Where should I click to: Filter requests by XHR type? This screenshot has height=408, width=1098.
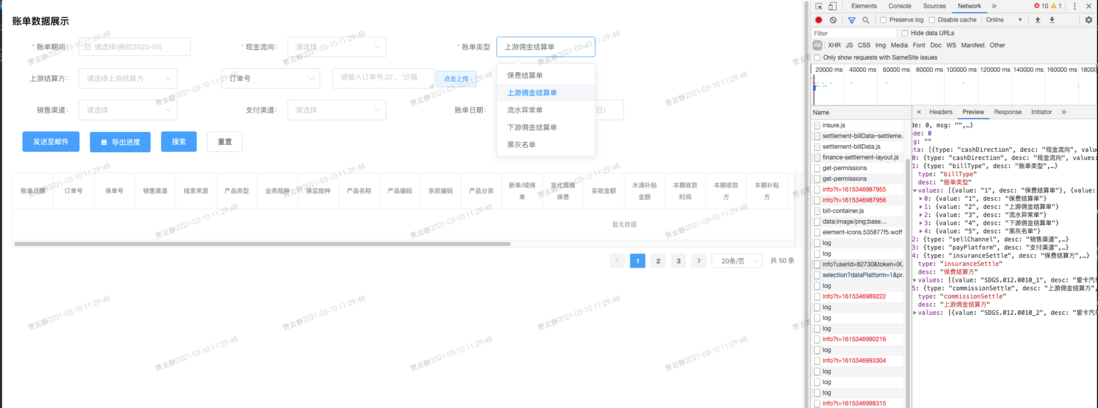click(833, 45)
